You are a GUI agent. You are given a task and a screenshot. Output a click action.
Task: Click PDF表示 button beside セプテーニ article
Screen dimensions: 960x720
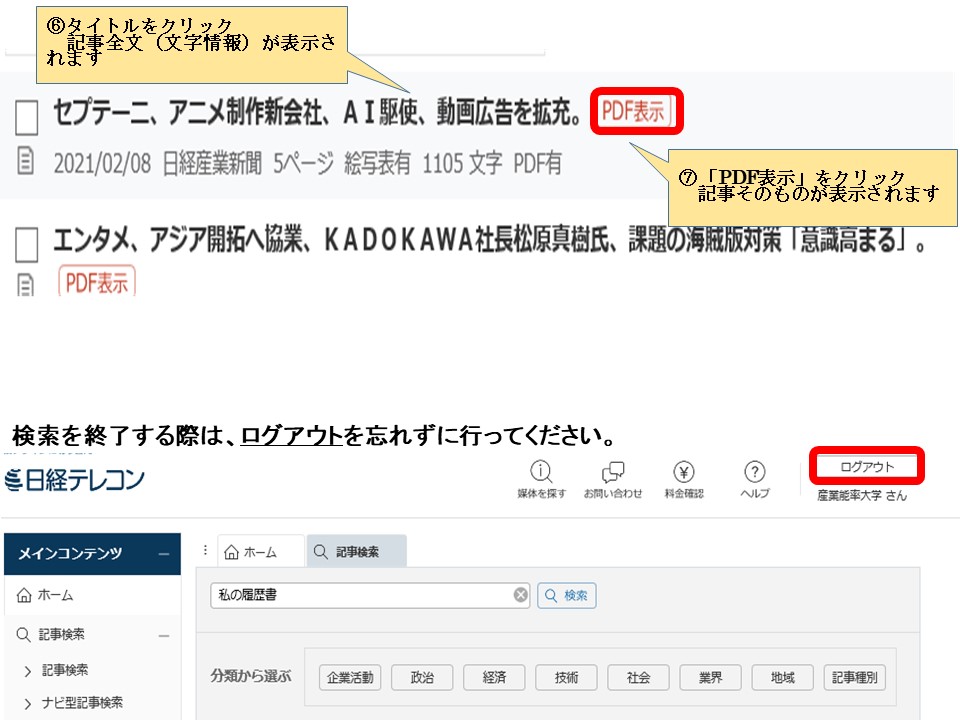coord(634,111)
